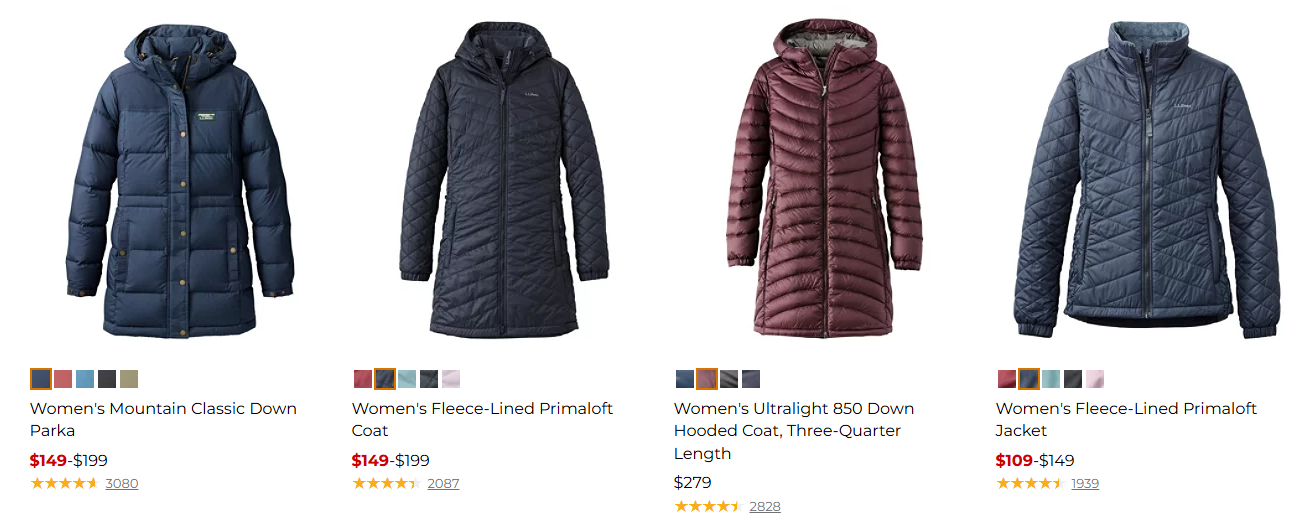Image resolution: width=1296 pixels, height=515 pixels.
Task: Open the Women's Fleece-Lined Primaloft Jacket title
Action: click(x=1126, y=419)
